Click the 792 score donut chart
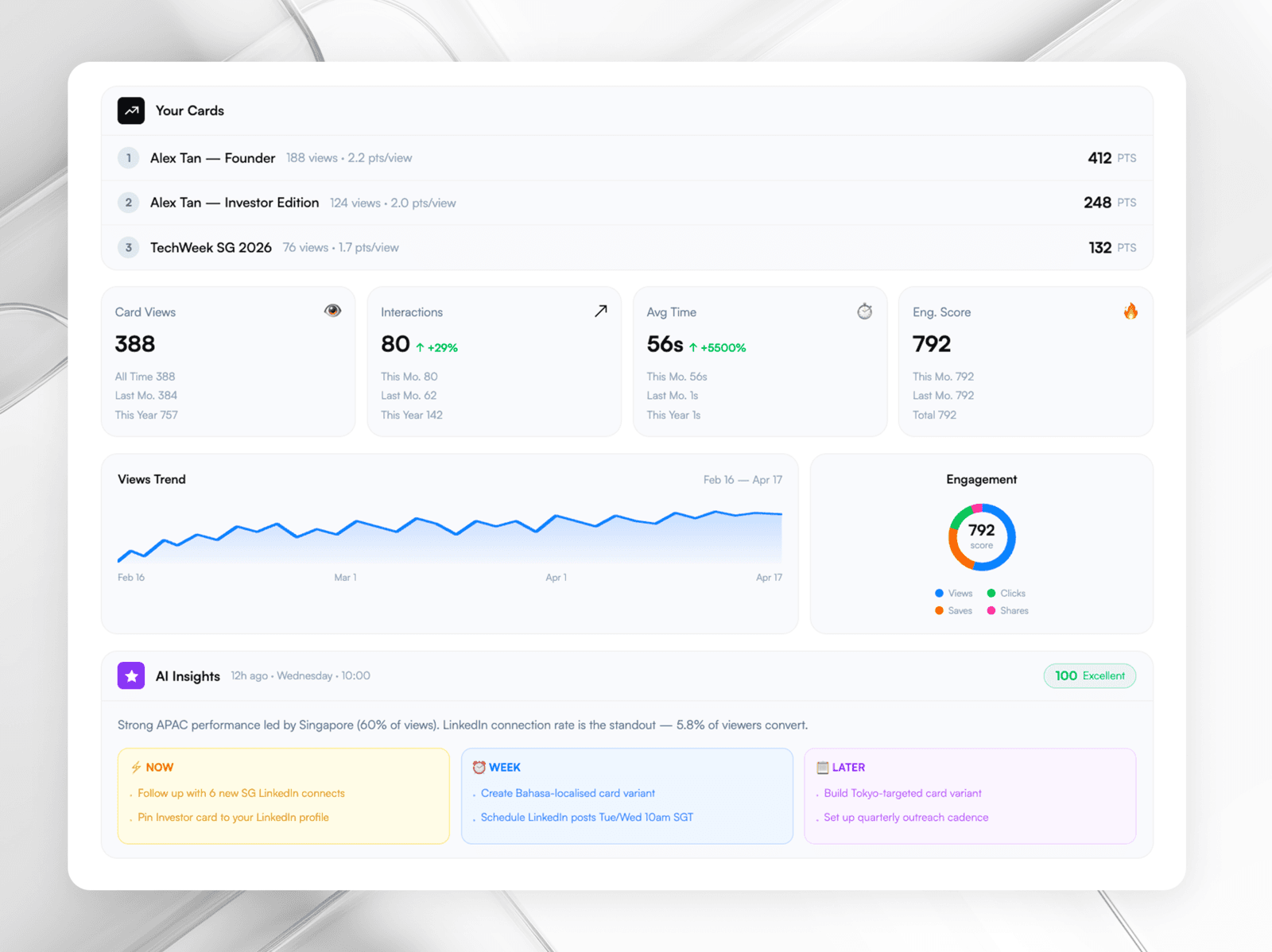The width and height of the screenshot is (1272, 952). [981, 537]
